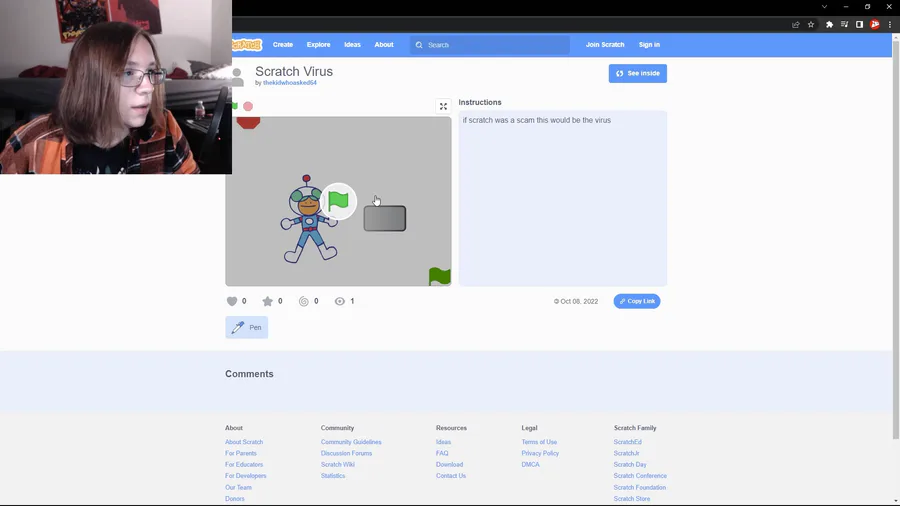Bookmark page with browser star icon
The image size is (900, 506).
[x=810, y=25]
